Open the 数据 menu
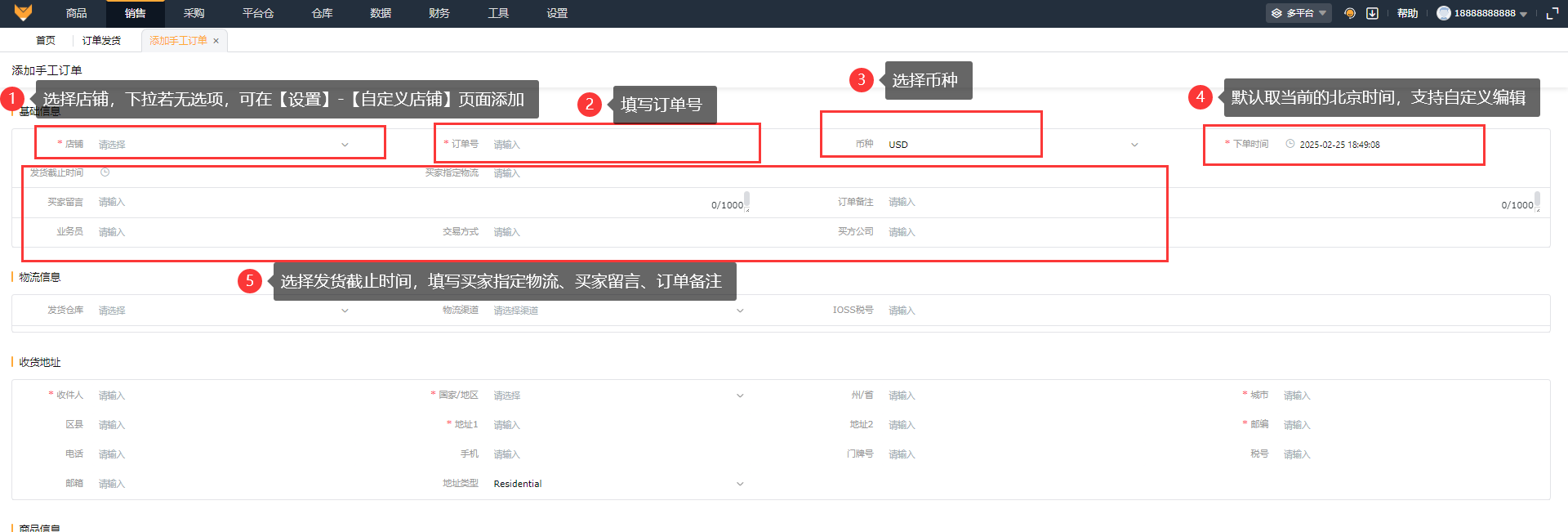 click(381, 13)
